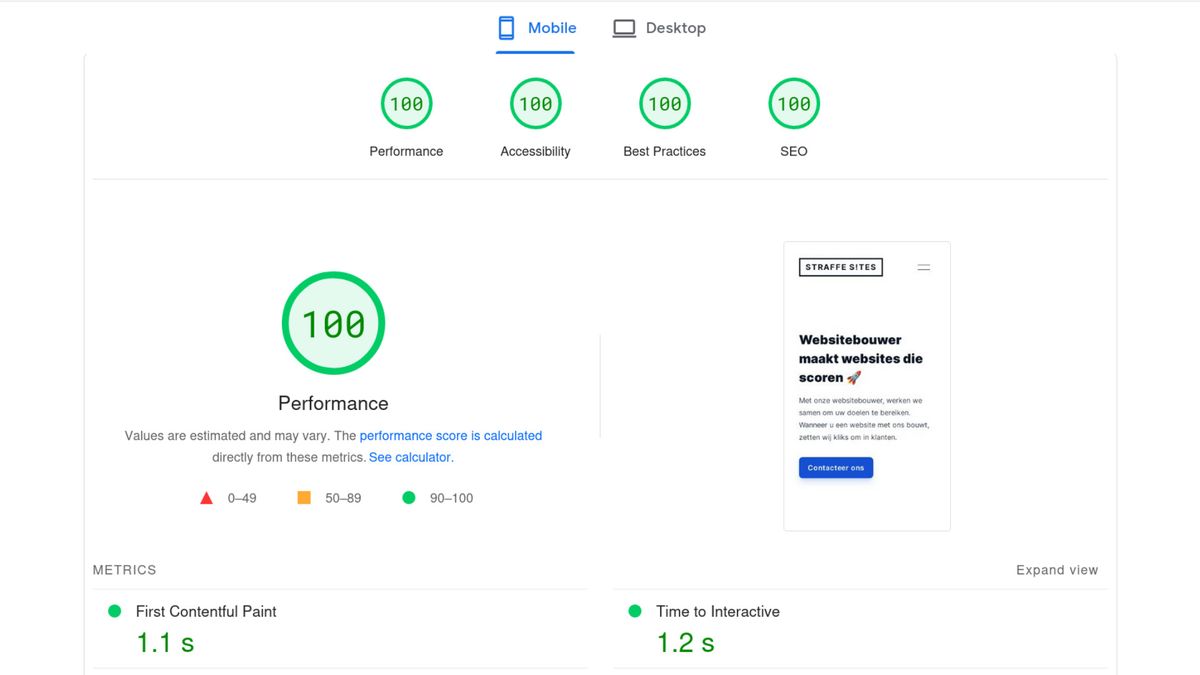The height and width of the screenshot is (675, 1200).
Task: Click the 'SEO' category label
Action: [x=794, y=151]
